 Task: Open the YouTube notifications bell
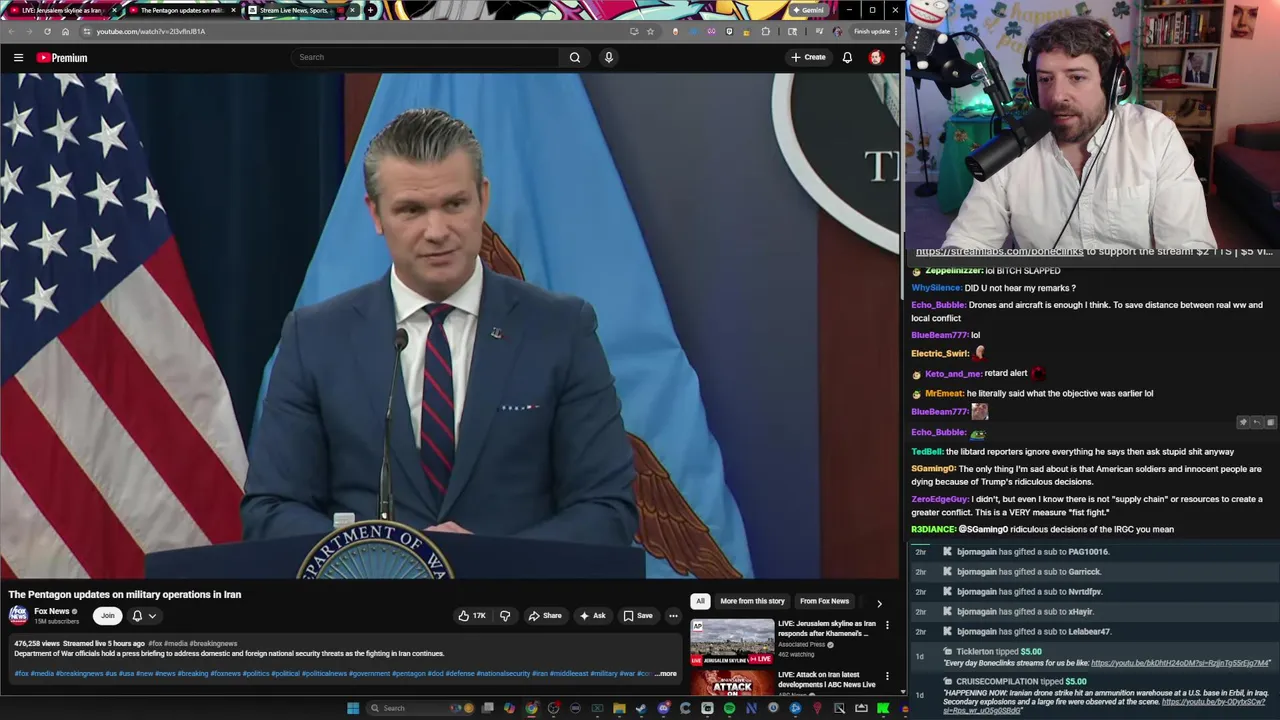[x=847, y=57]
